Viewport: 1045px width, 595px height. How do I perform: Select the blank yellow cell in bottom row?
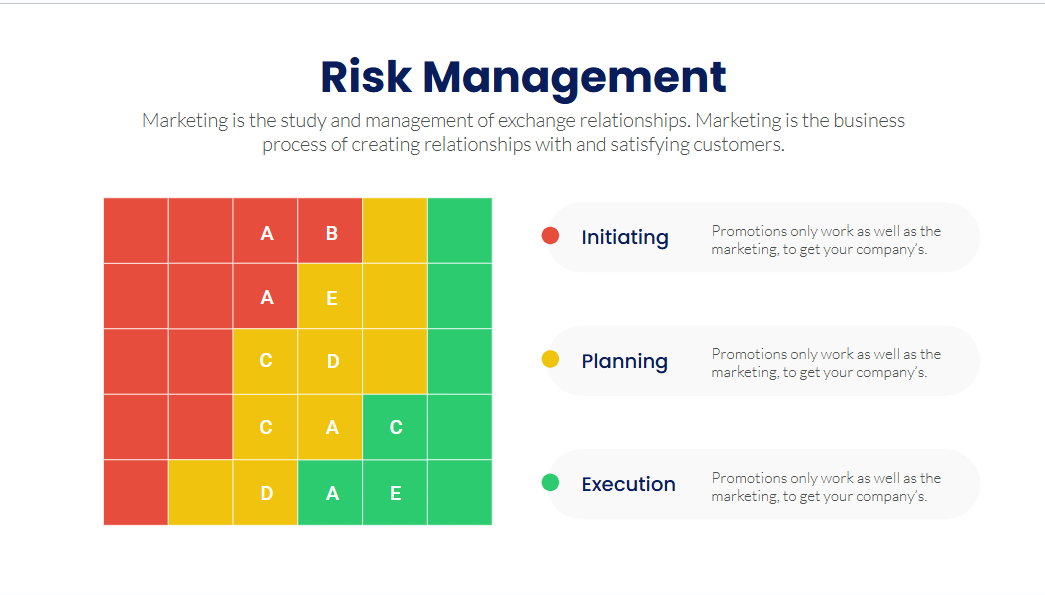[x=201, y=492]
